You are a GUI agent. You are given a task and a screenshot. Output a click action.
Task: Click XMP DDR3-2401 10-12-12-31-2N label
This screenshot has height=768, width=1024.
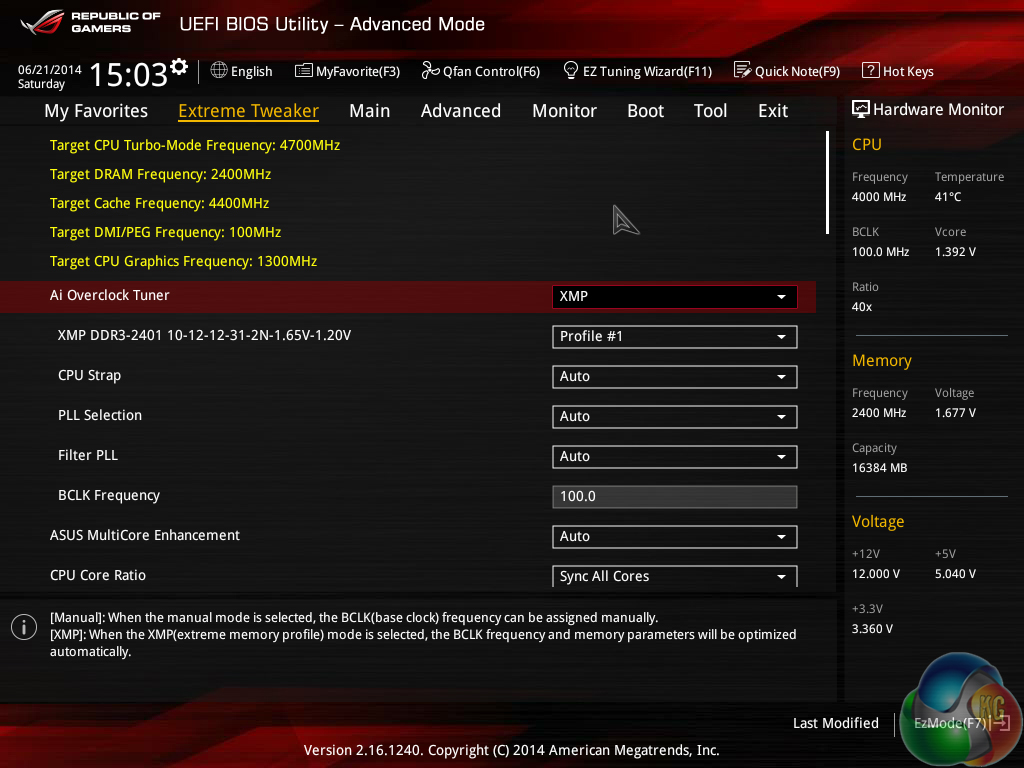click(204, 335)
